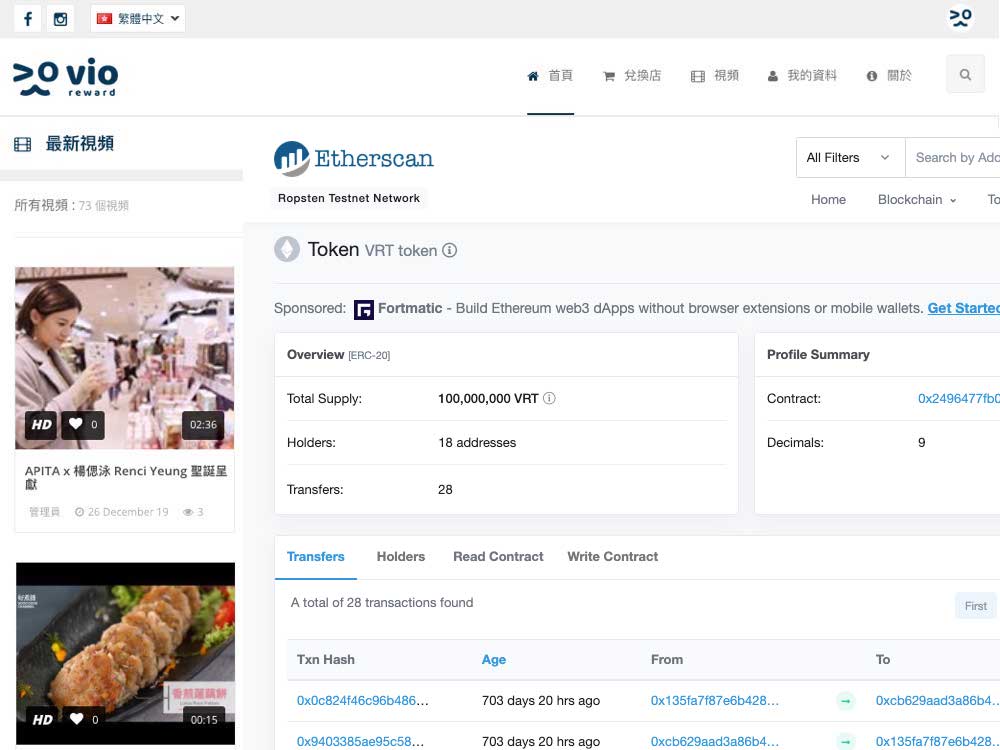
Task: Click info icon next to VRT token
Action: point(450,250)
